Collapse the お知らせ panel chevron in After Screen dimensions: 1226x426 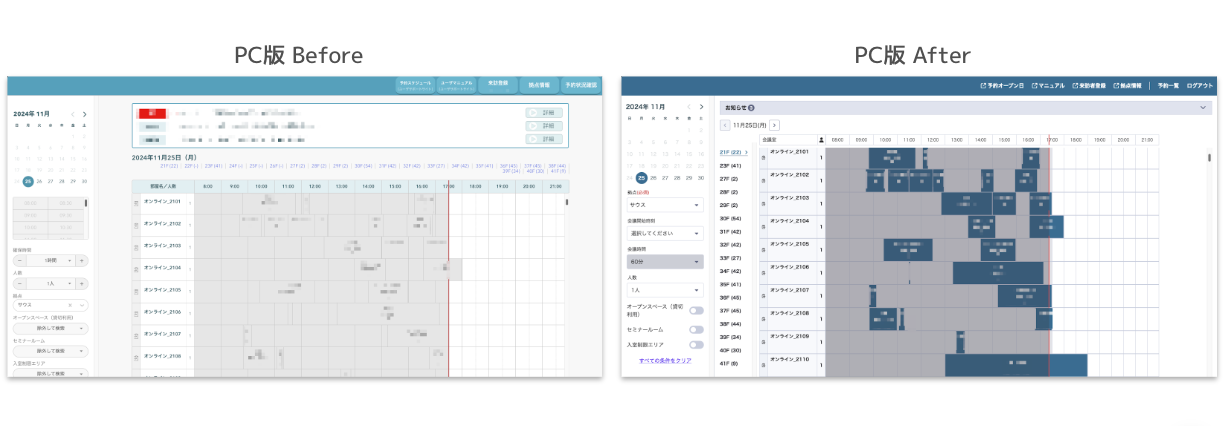pyautogui.click(x=1203, y=106)
